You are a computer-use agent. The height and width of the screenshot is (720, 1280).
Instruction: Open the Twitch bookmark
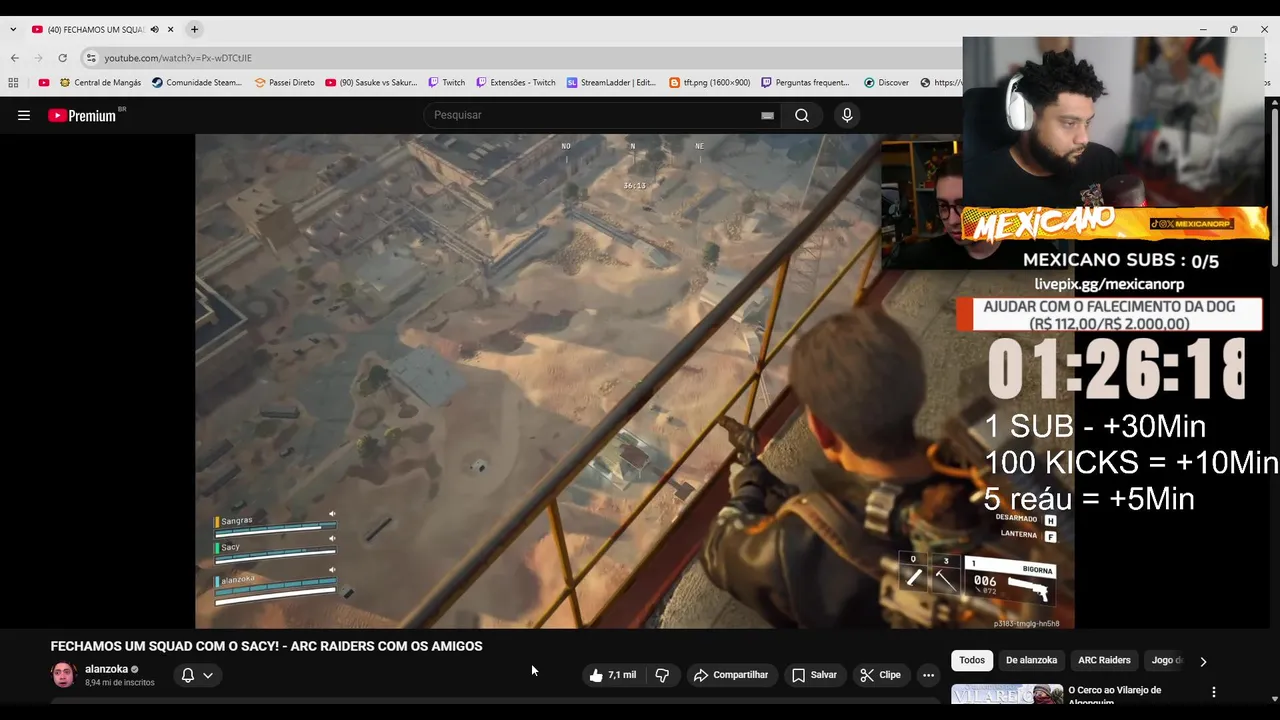[447, 83]
